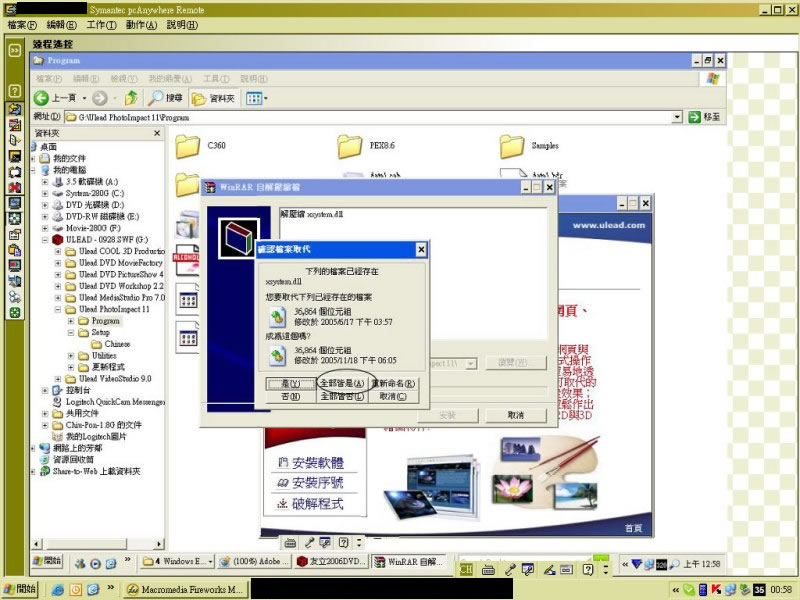Open pcAnywhere 動作(A) menu

point(141,24)
